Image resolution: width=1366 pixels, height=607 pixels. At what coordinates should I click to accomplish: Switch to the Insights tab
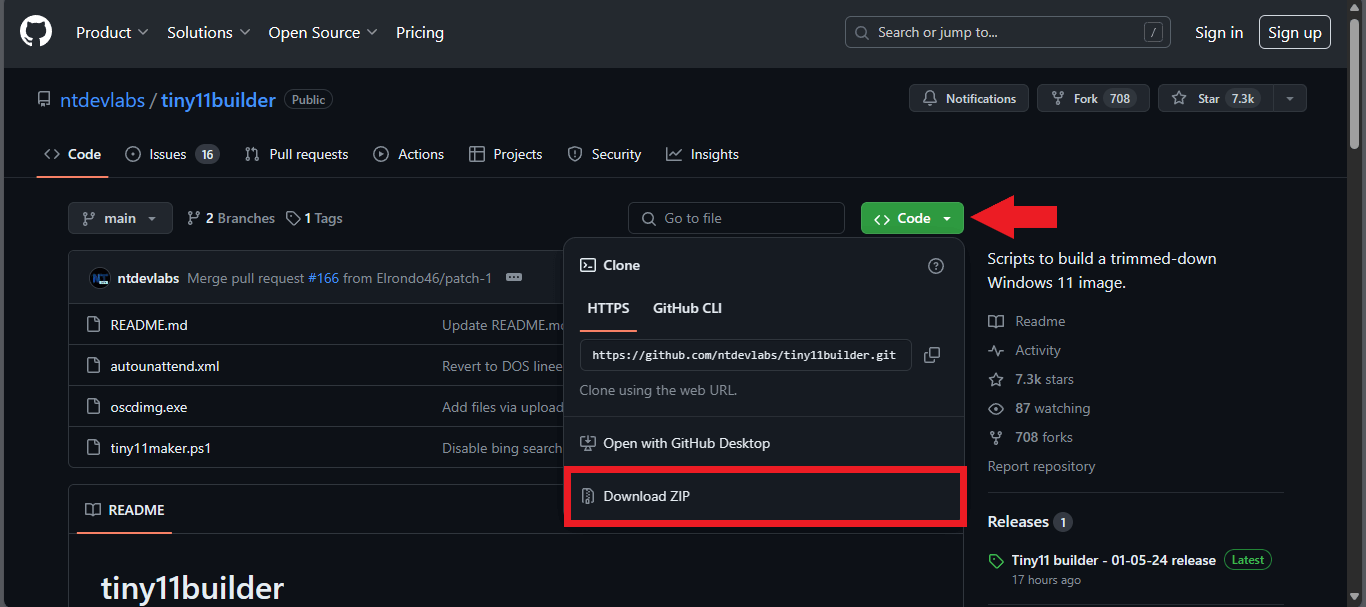click(702, 154)
